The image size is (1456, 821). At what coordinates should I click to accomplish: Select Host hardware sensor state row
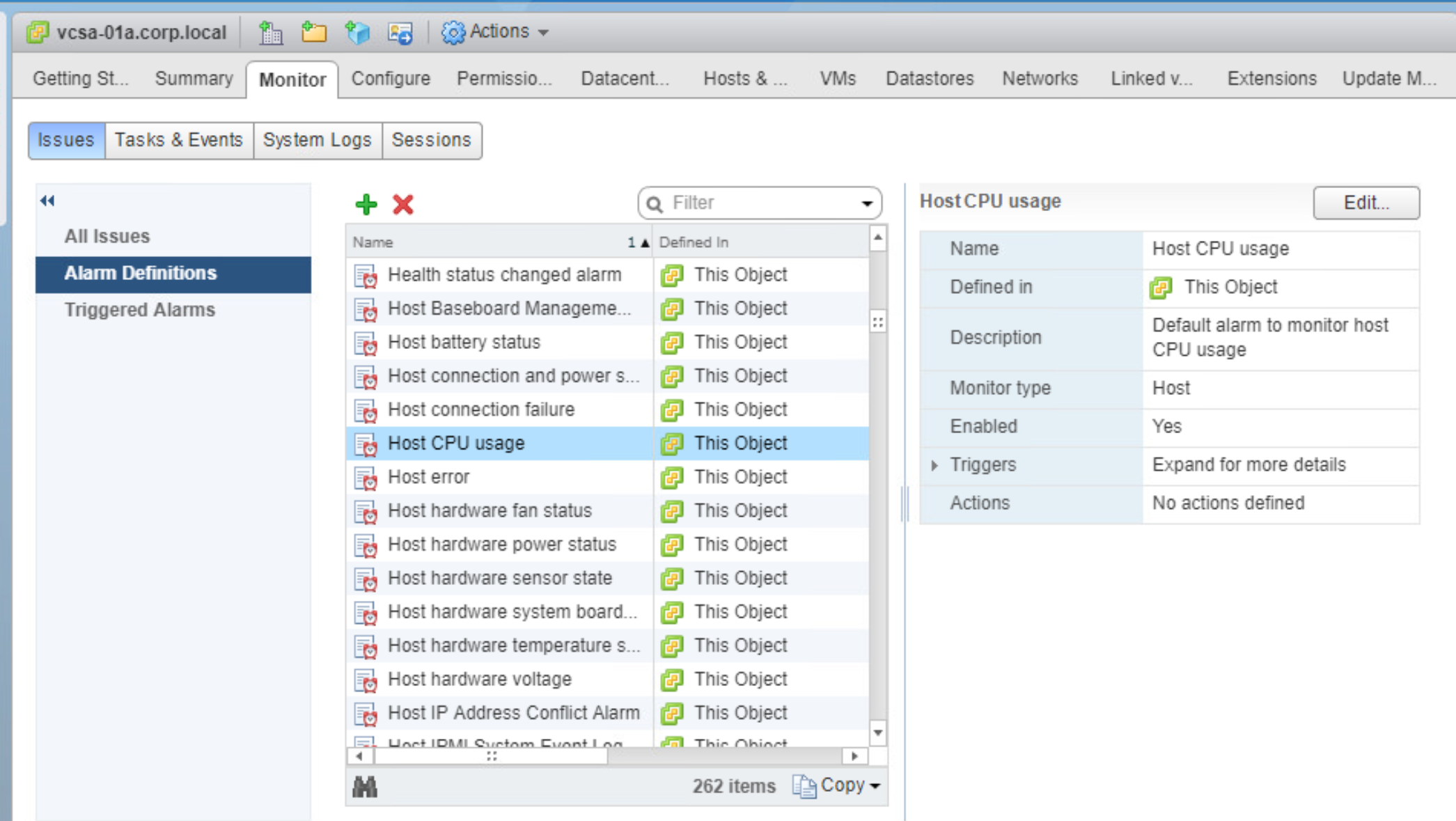pos(607,579)
